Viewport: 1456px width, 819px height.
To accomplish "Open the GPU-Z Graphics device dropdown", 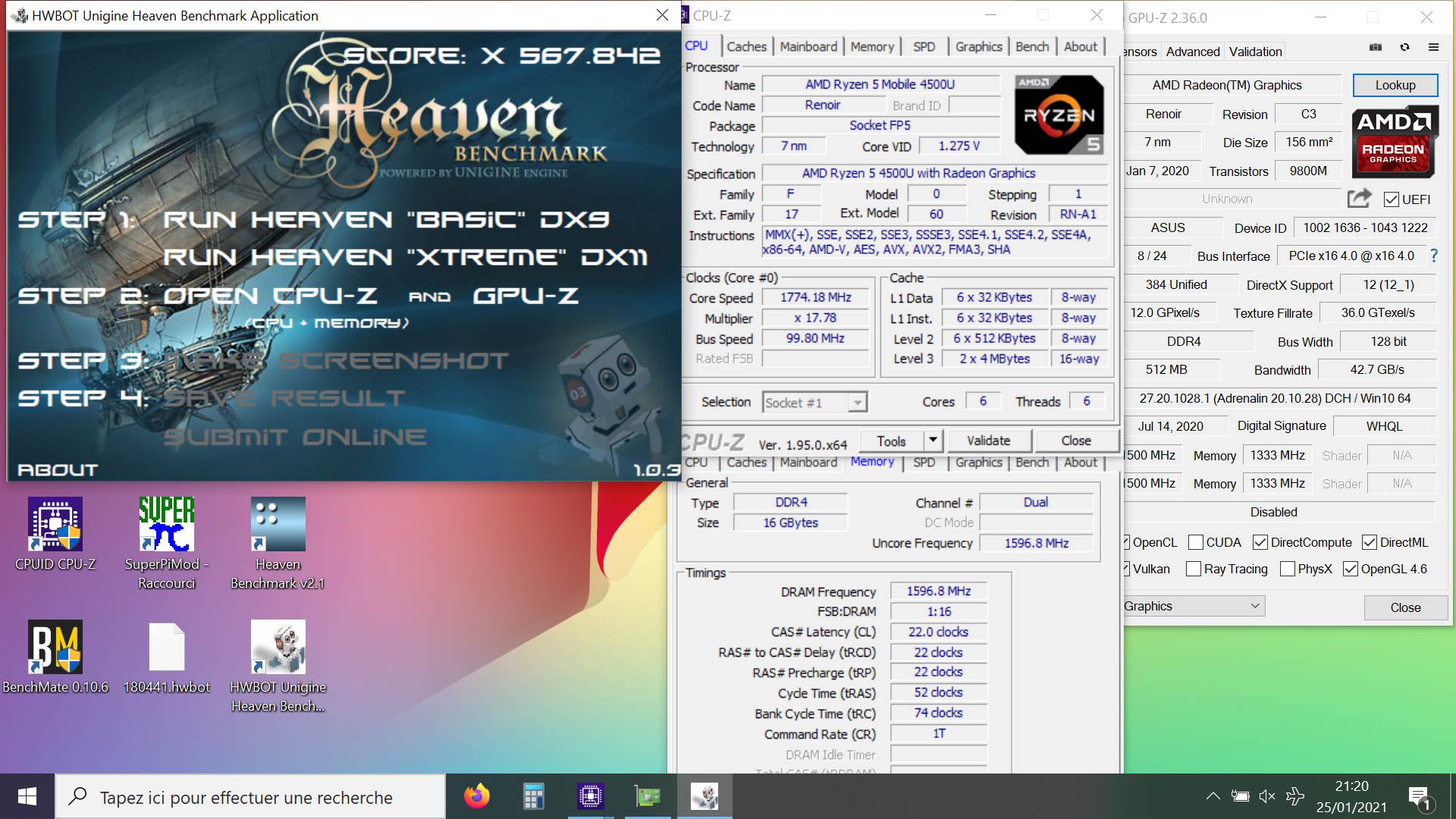I will 1194,606.
